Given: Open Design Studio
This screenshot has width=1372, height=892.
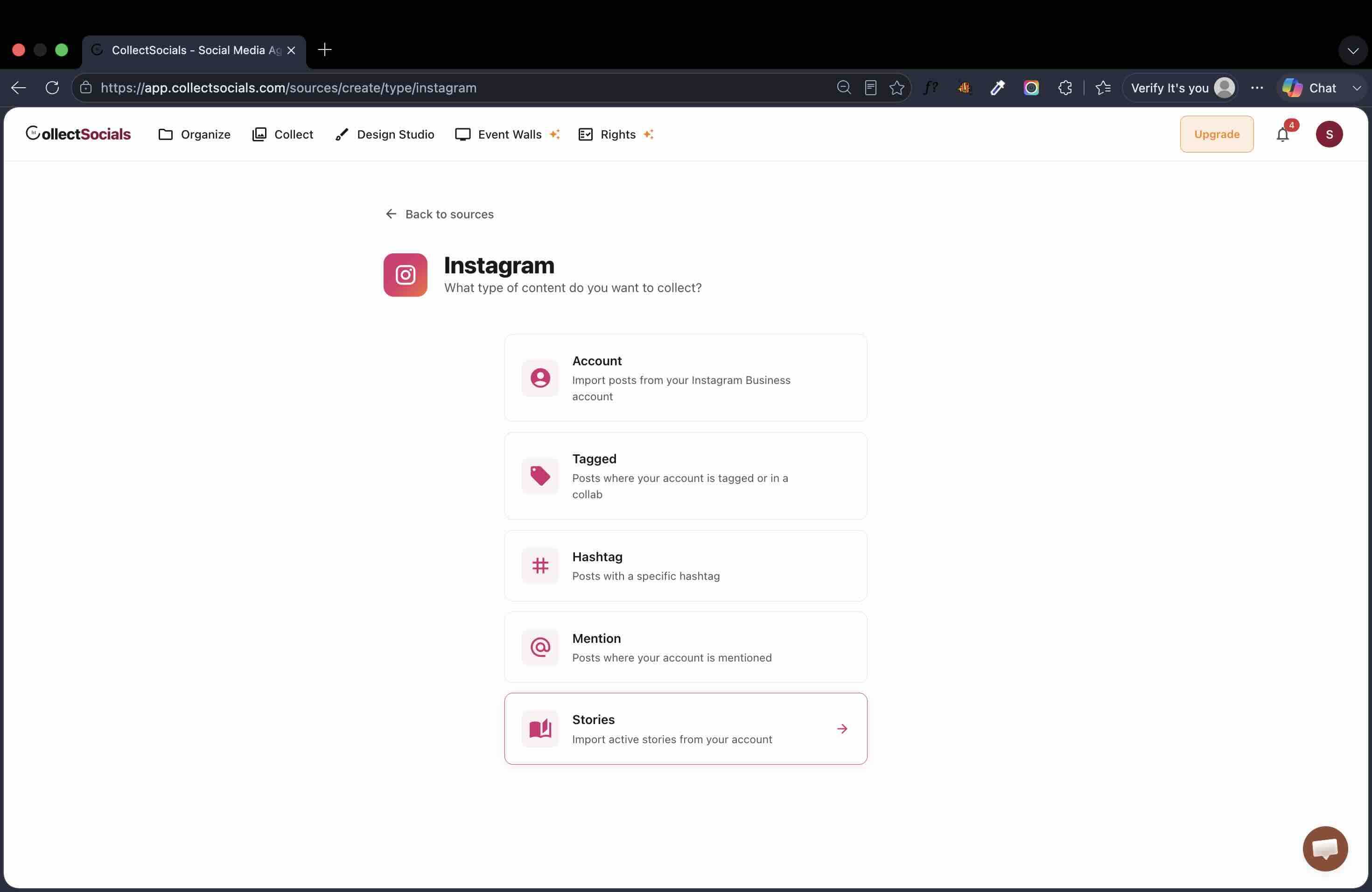Looking at the screenshot, I should pyautogui.click(x=385, y=134).
